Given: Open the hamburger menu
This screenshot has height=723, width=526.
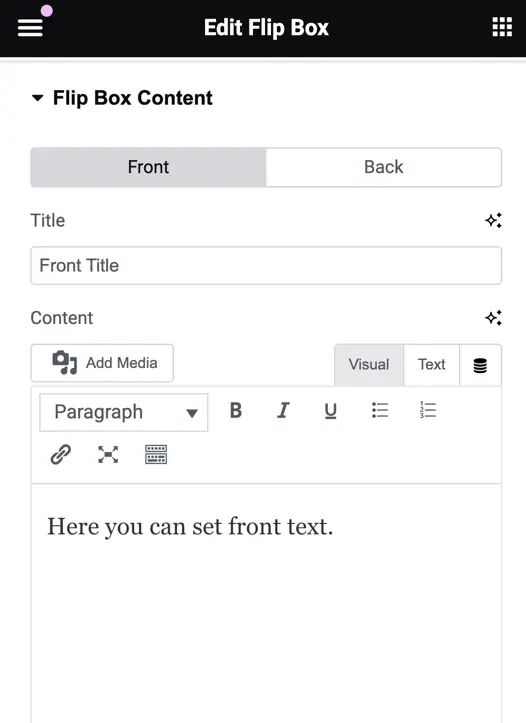Looking at the screenshot, I should click(30, 27).
